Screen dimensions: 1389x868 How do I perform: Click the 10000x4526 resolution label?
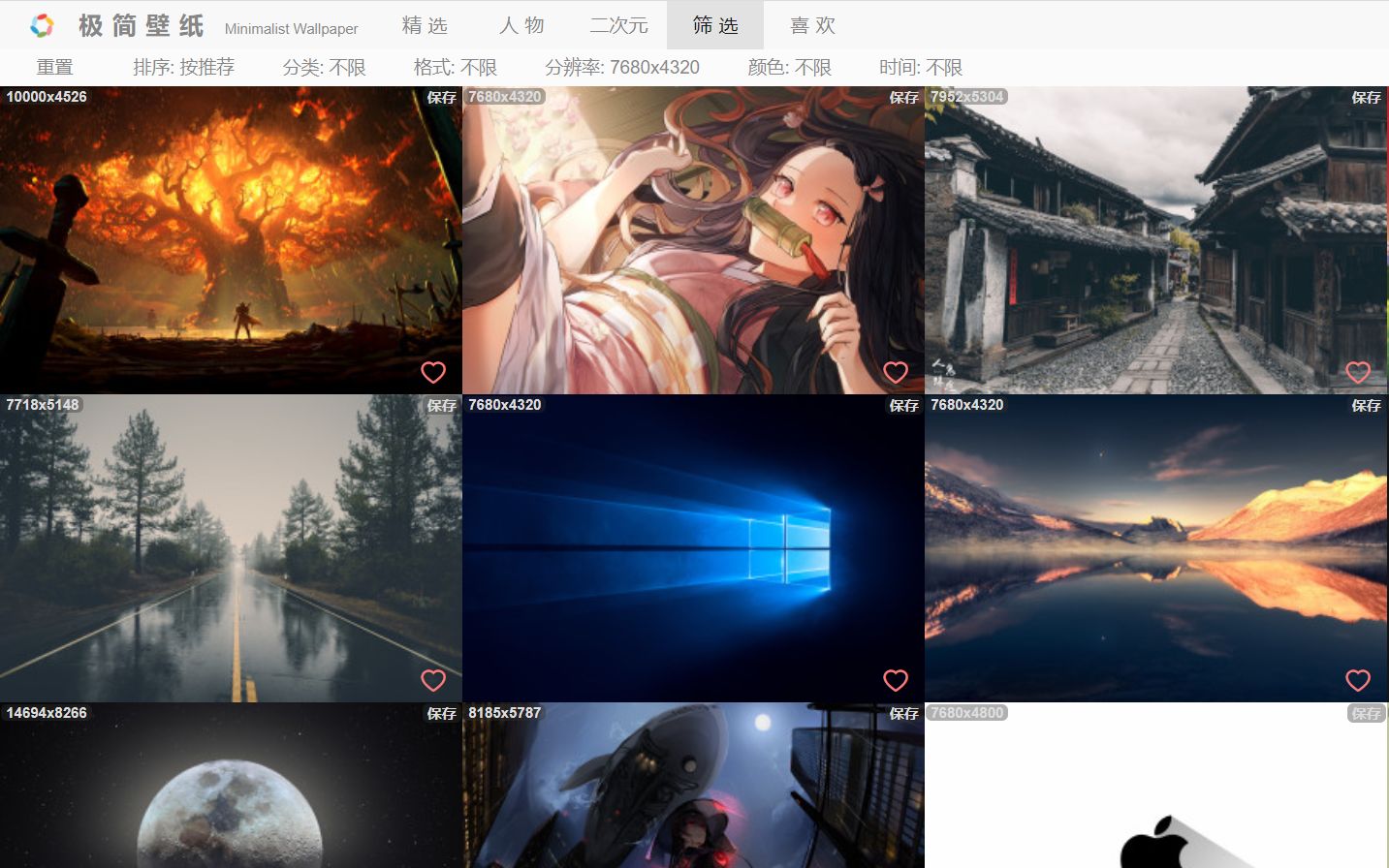(47, 97)
